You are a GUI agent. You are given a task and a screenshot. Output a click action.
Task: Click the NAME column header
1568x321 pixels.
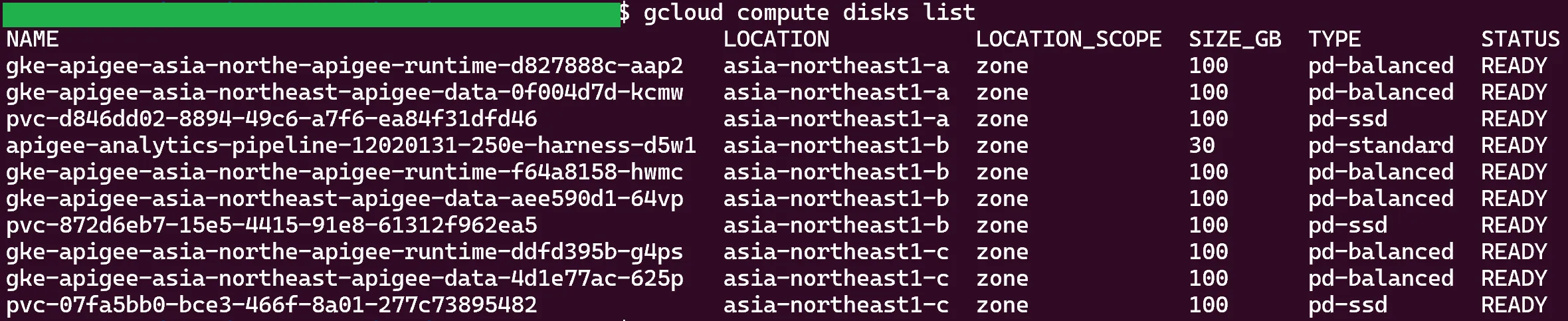coord(33,39)
